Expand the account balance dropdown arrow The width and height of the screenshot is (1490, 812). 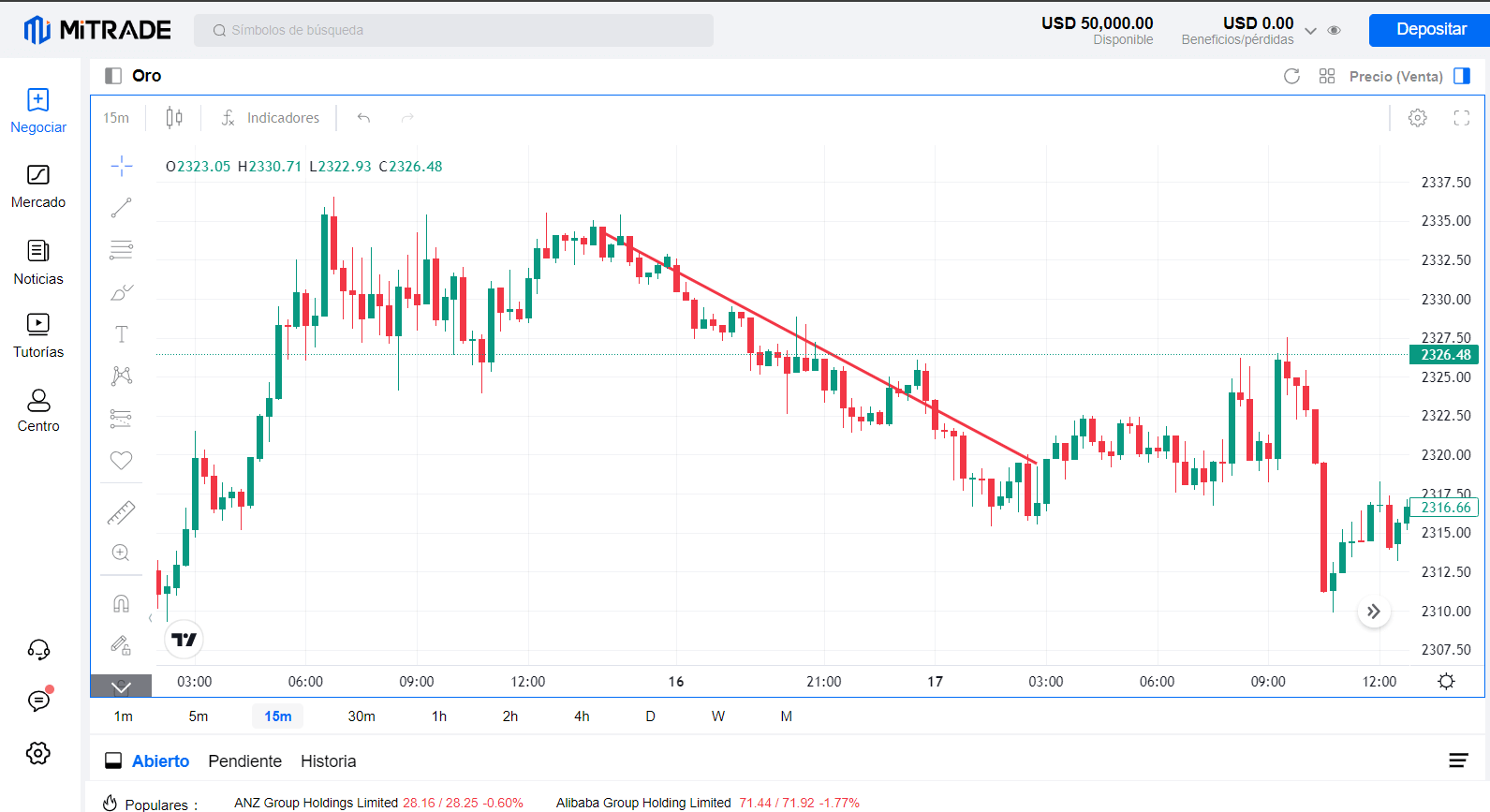pos(1310,31)
